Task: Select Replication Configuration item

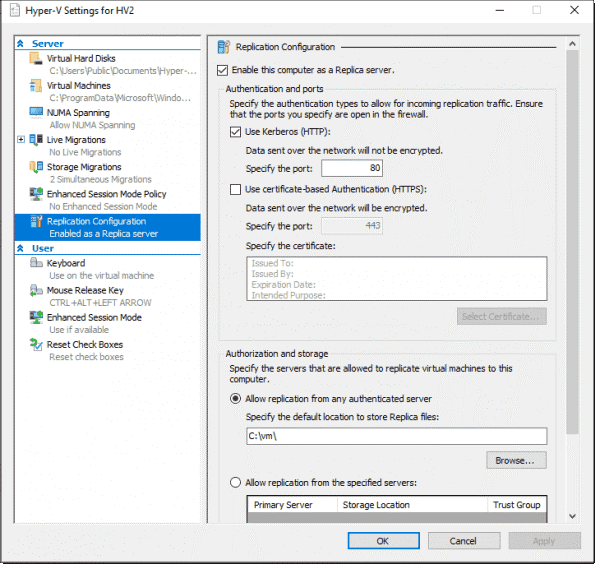Action: [x=108, y=227]
